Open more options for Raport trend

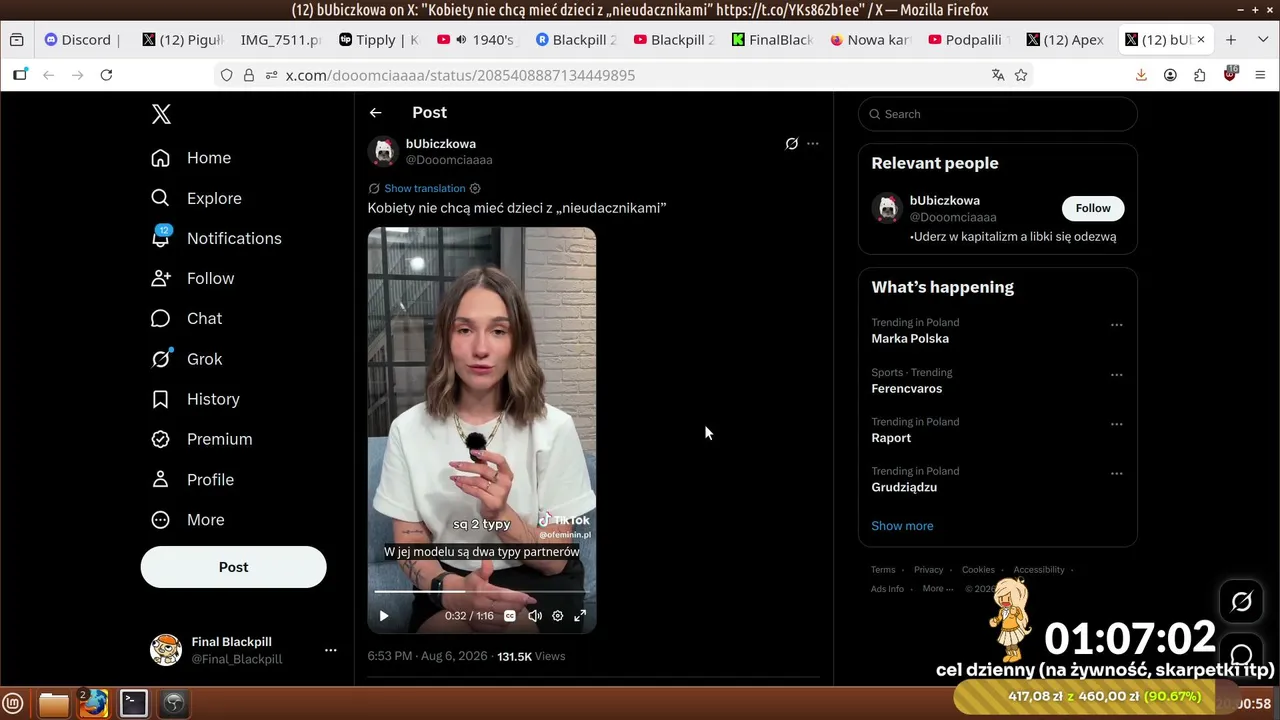click(1117, 424)
